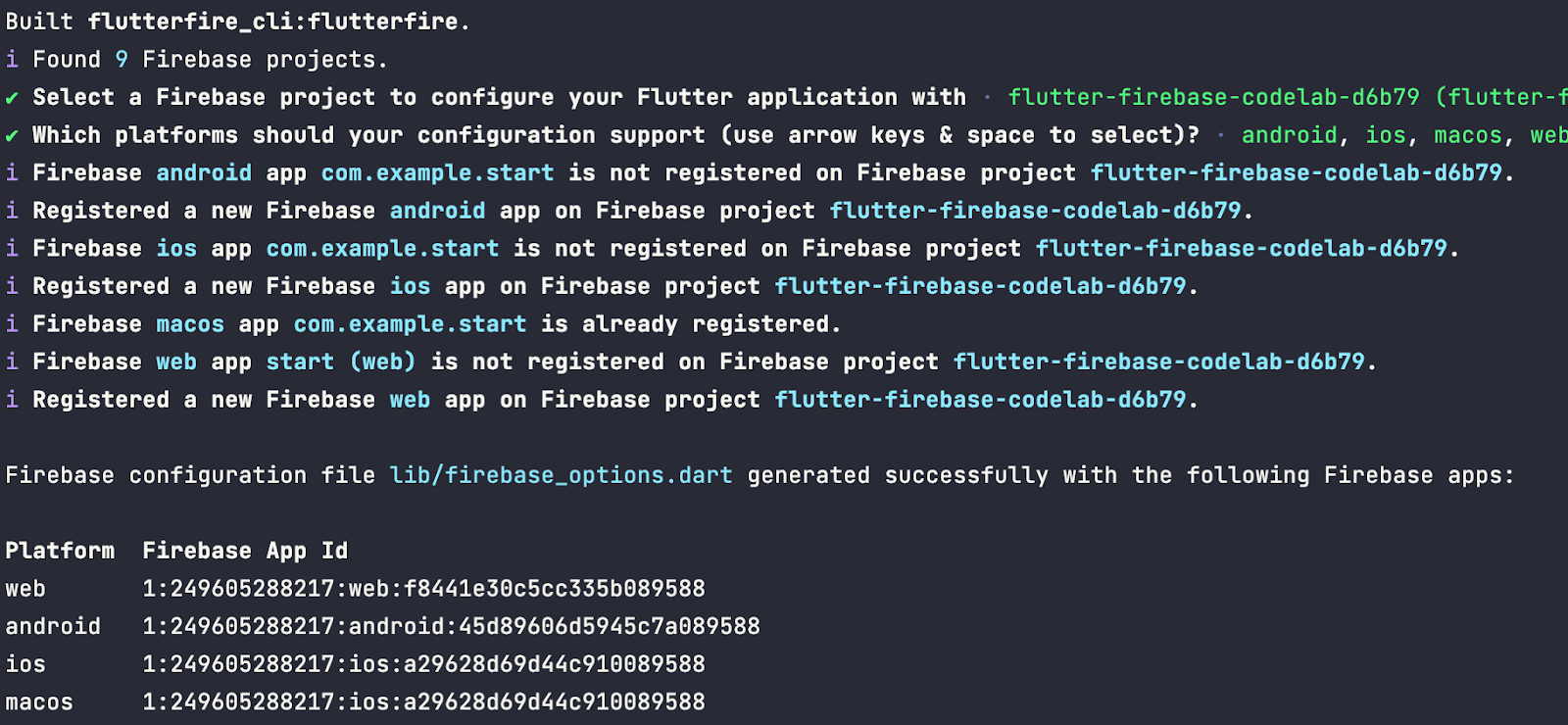This screenshot has height=725, width=1568.
Task: Click info marker before "Firebase ios app" line
Action: coord(12,249)
